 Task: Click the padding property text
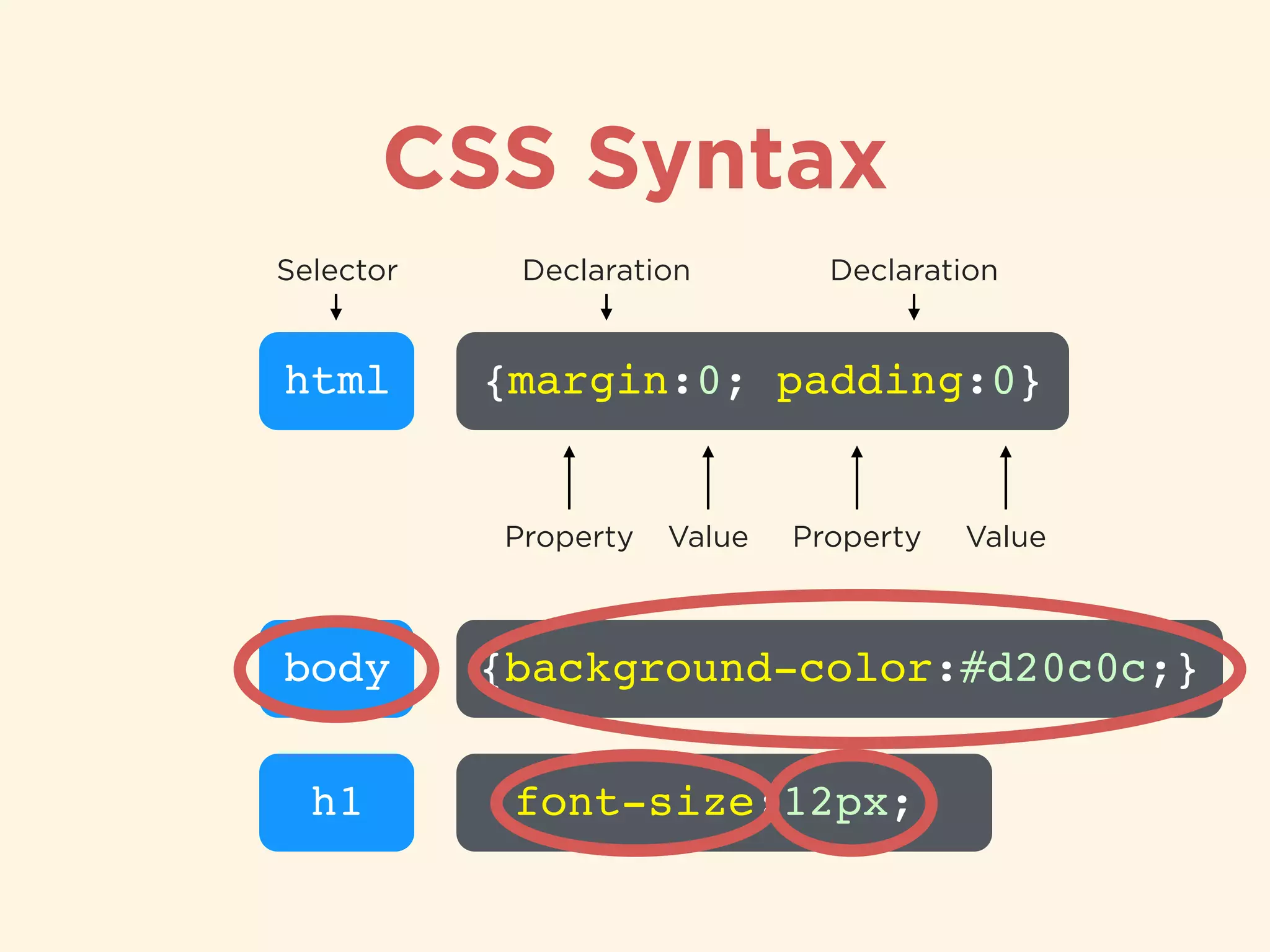[870, 381]
